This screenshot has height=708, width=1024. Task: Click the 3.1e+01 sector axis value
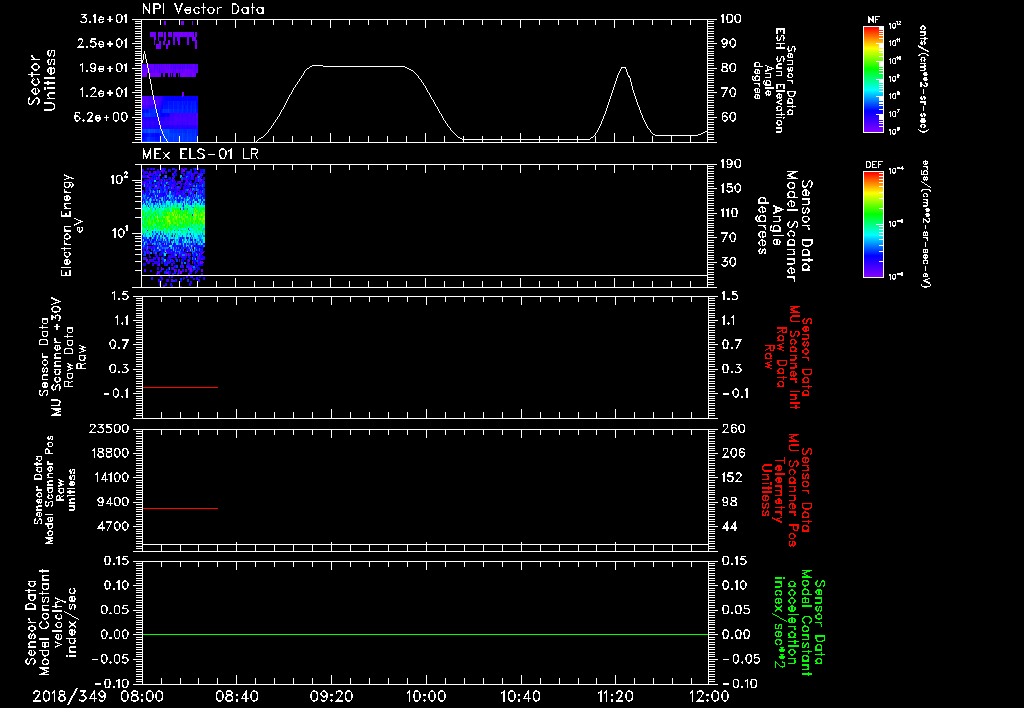pos(104,19)
